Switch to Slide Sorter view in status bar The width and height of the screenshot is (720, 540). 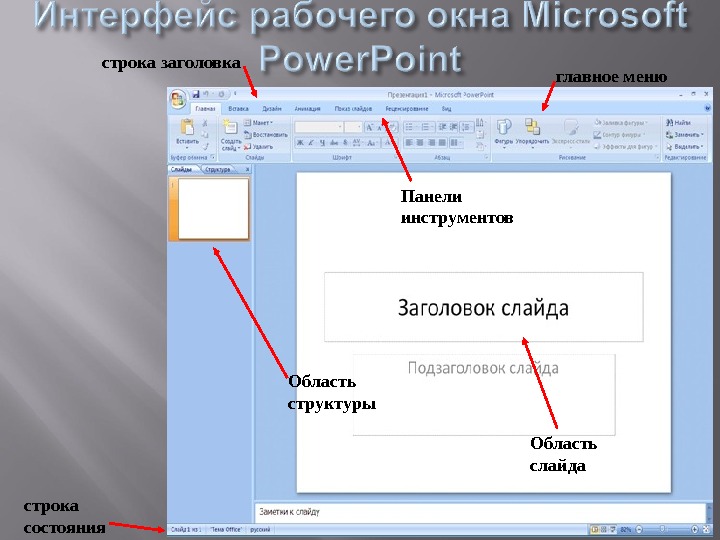[x=604, y=529]
